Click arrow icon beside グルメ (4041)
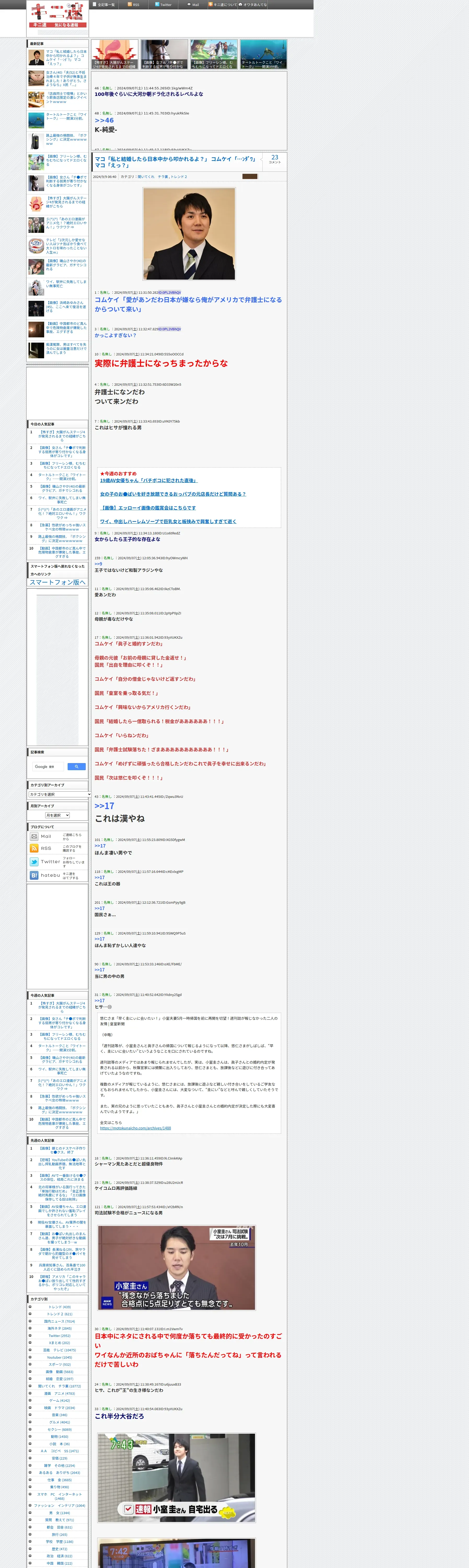Image resolution: width=469 pixels, height=1568 pixels. point(30,1422)
